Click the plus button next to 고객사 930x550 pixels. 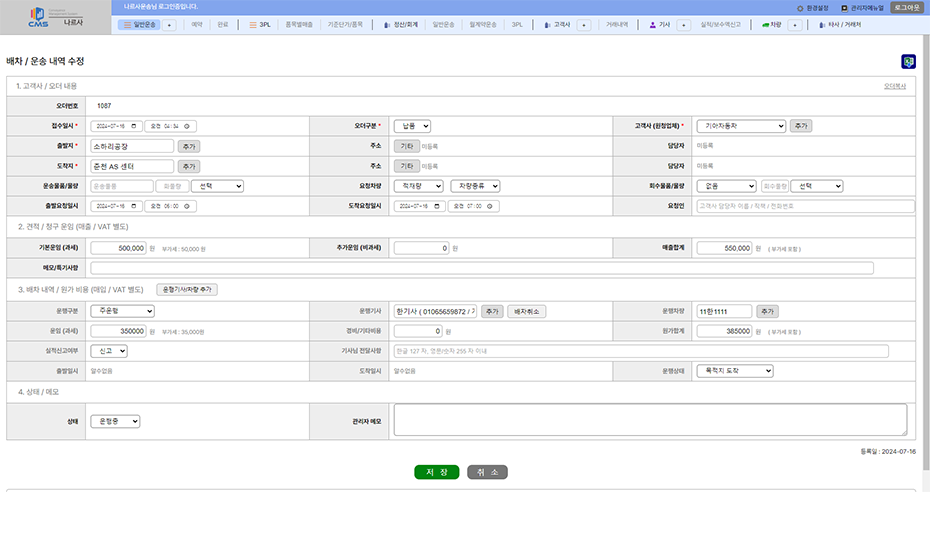click(584, 25)
